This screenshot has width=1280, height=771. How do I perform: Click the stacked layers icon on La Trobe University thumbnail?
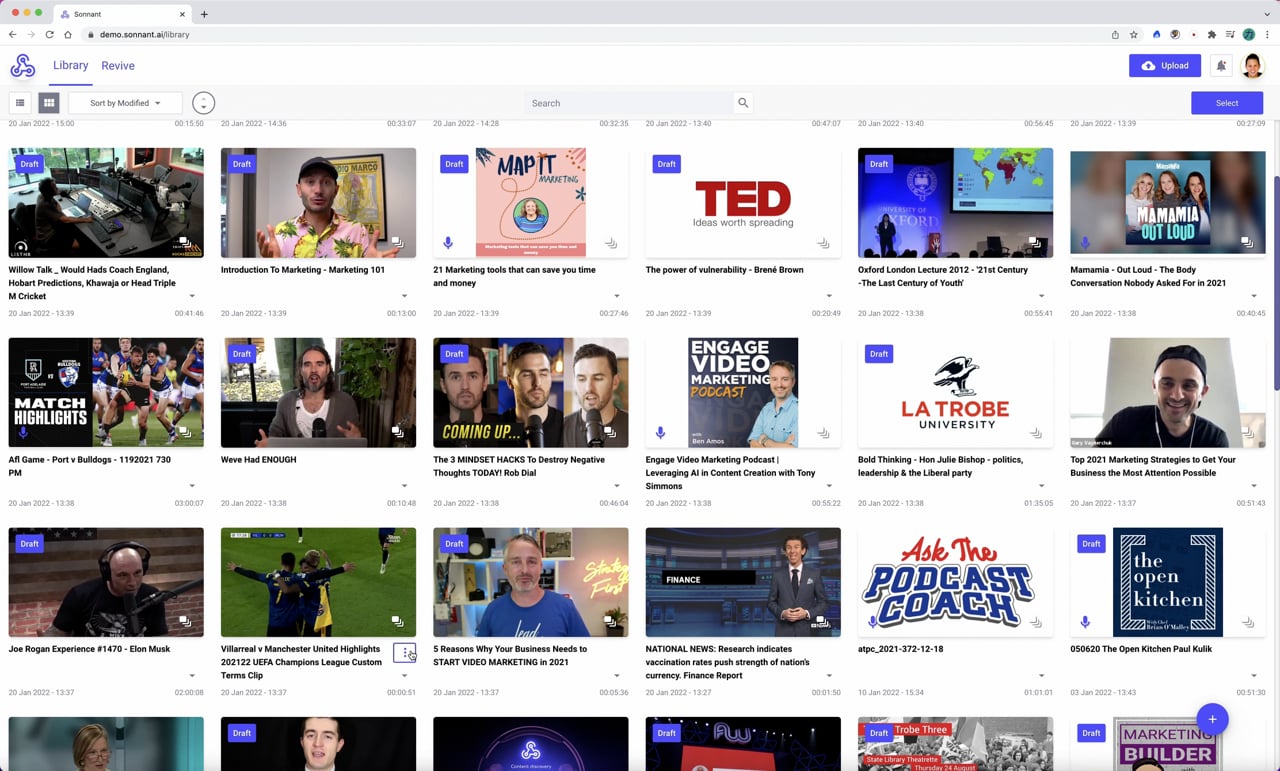(1035, 433)
